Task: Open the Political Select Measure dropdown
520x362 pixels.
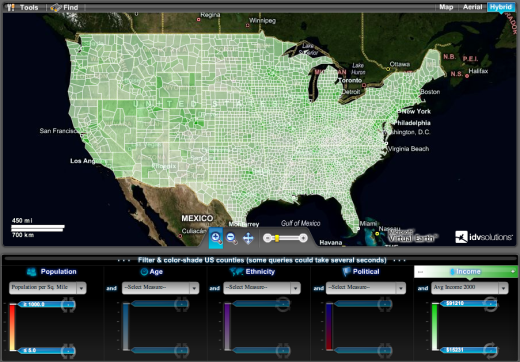Action: click(x=366, y=288)
